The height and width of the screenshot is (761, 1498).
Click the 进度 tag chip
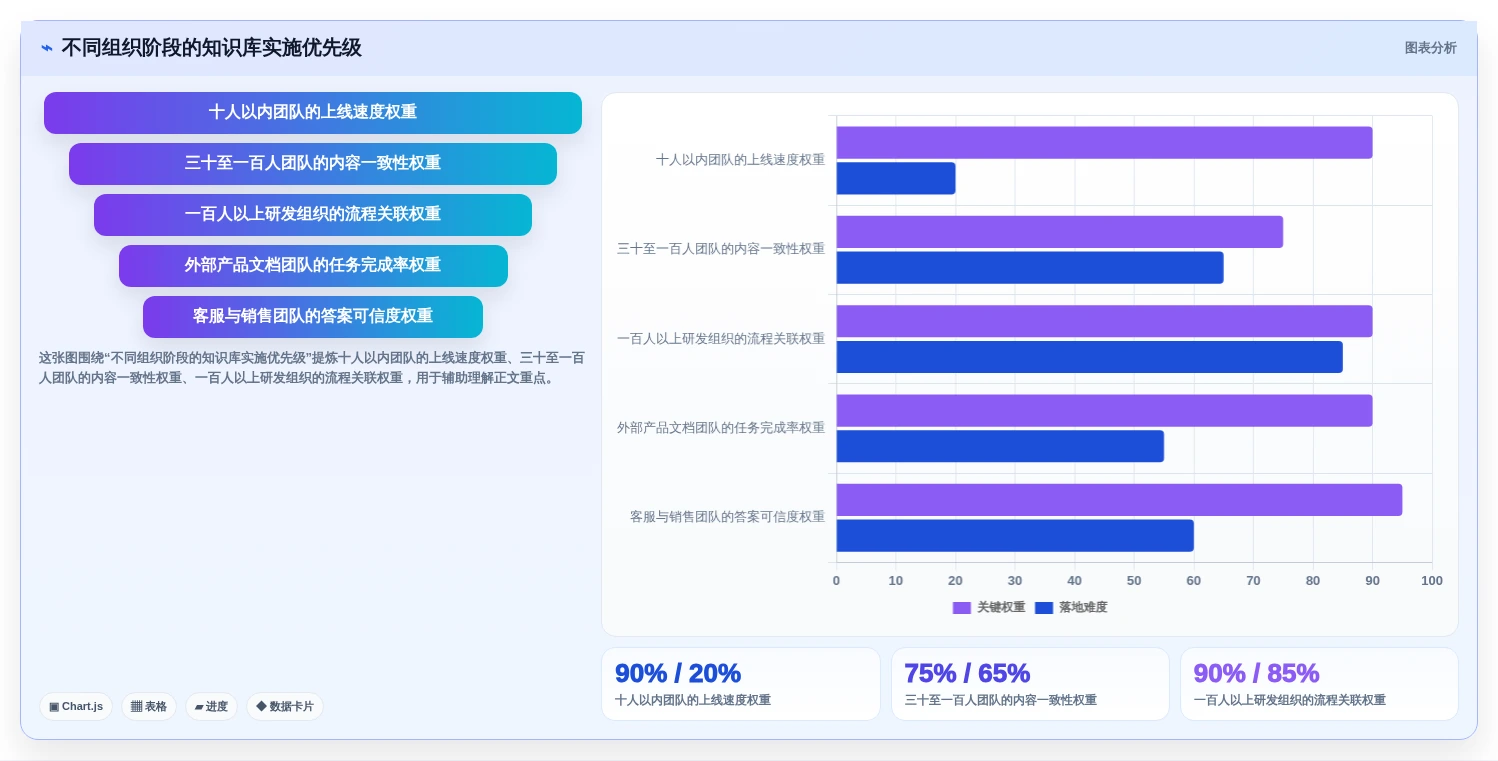click(x=211, y=706)
